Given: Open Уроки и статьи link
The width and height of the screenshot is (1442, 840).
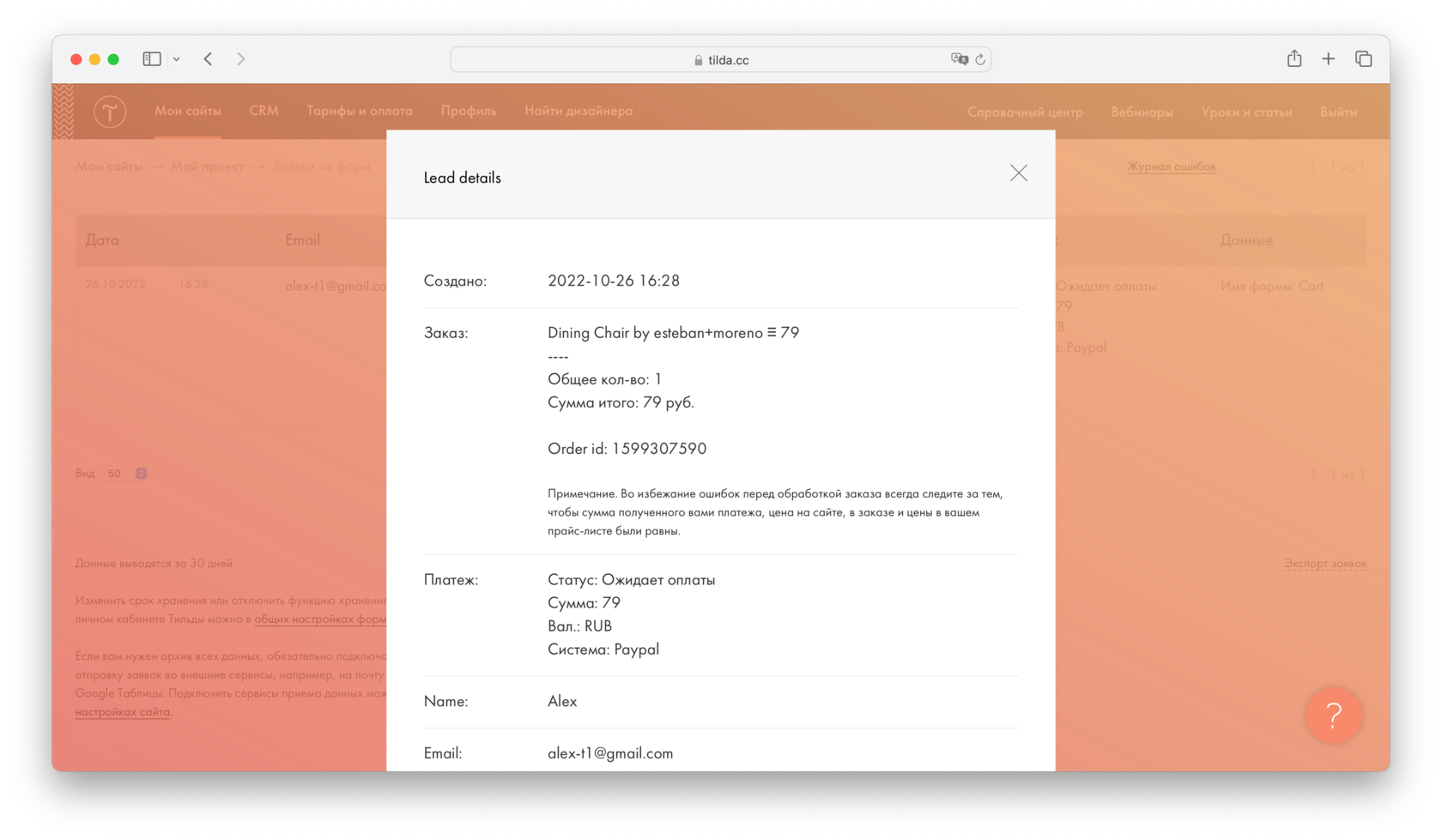Looking at the screenshot, I should (x=1246, y=112).
